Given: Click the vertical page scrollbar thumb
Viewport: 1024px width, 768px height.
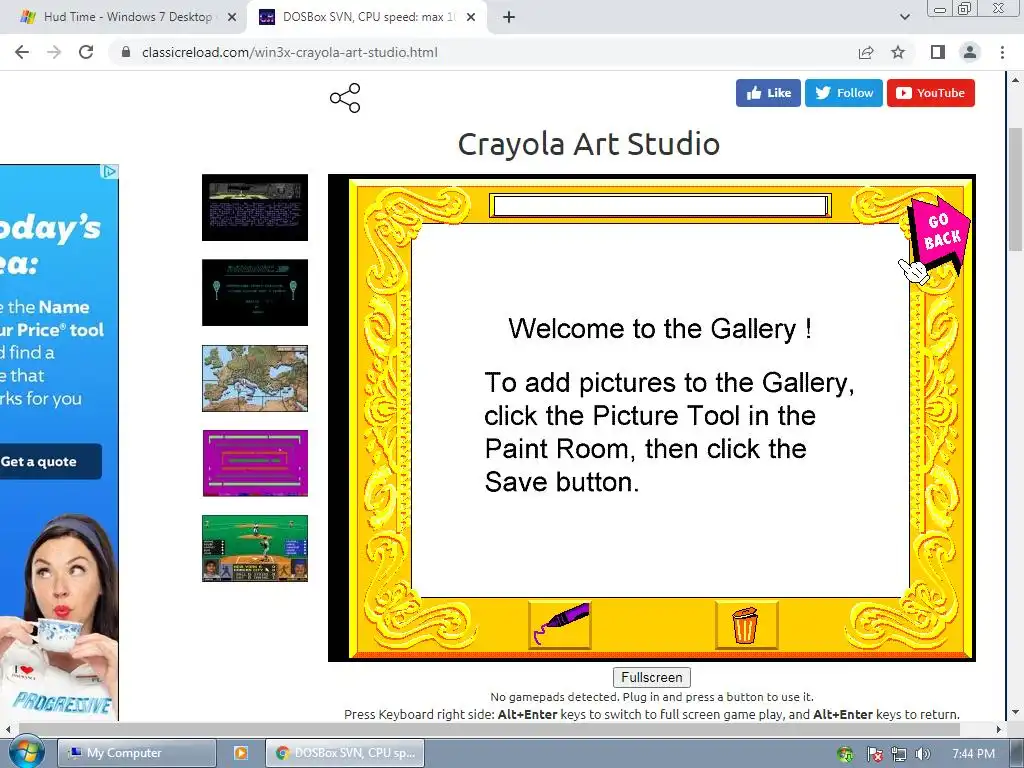Looking at the screenshot, I should 1015,189.
